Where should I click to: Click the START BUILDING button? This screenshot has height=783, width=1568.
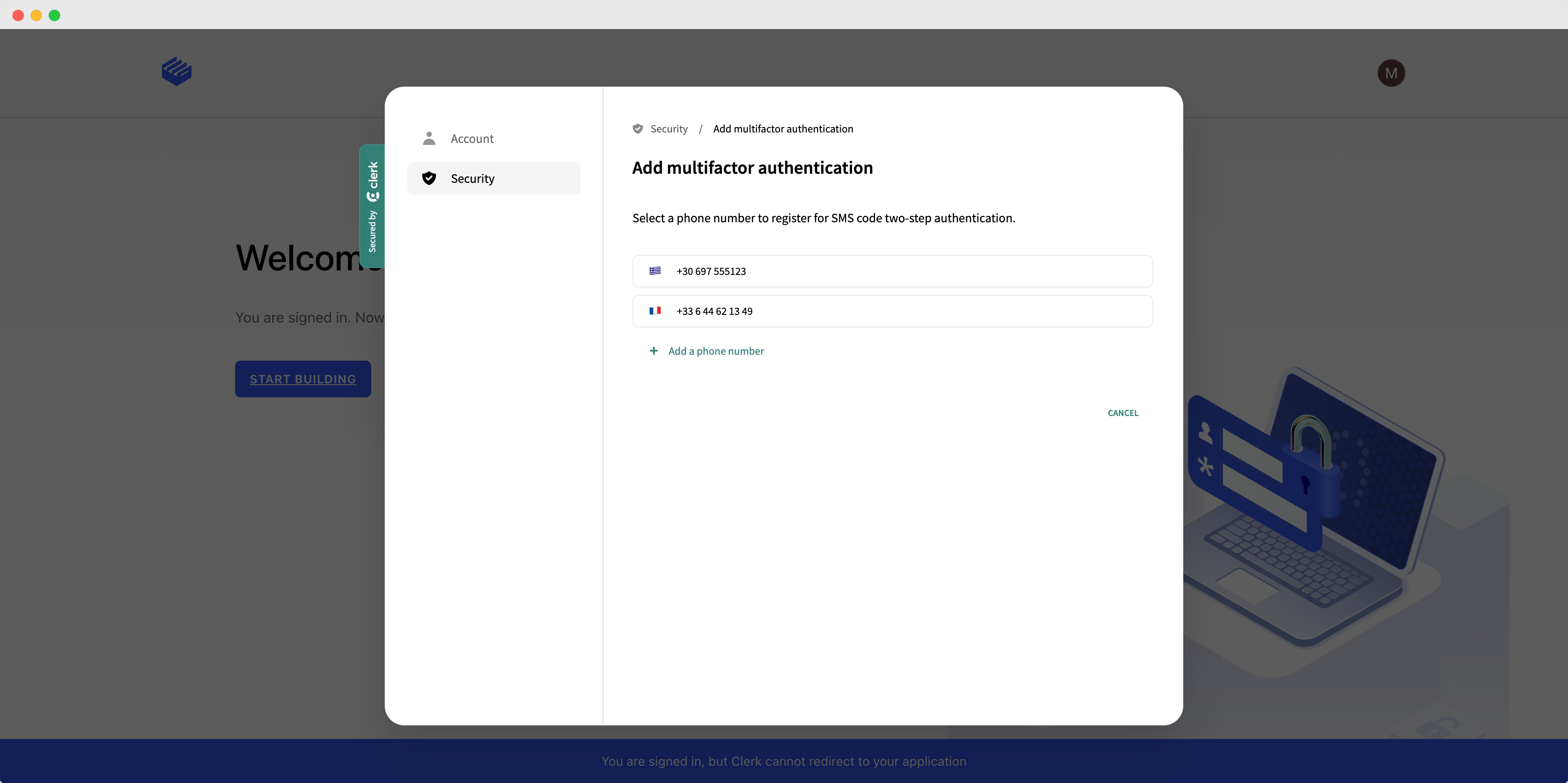click(x=303, y=379)
